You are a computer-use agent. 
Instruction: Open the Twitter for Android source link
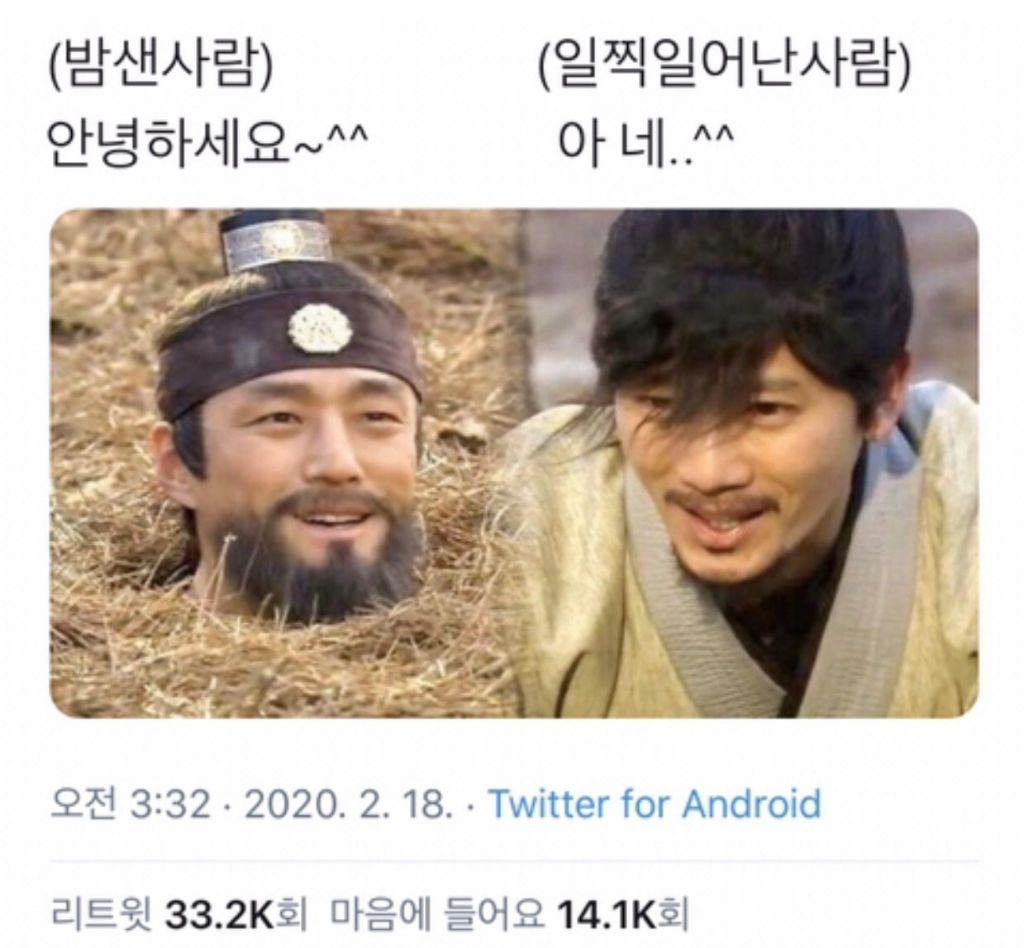(654, 803)
